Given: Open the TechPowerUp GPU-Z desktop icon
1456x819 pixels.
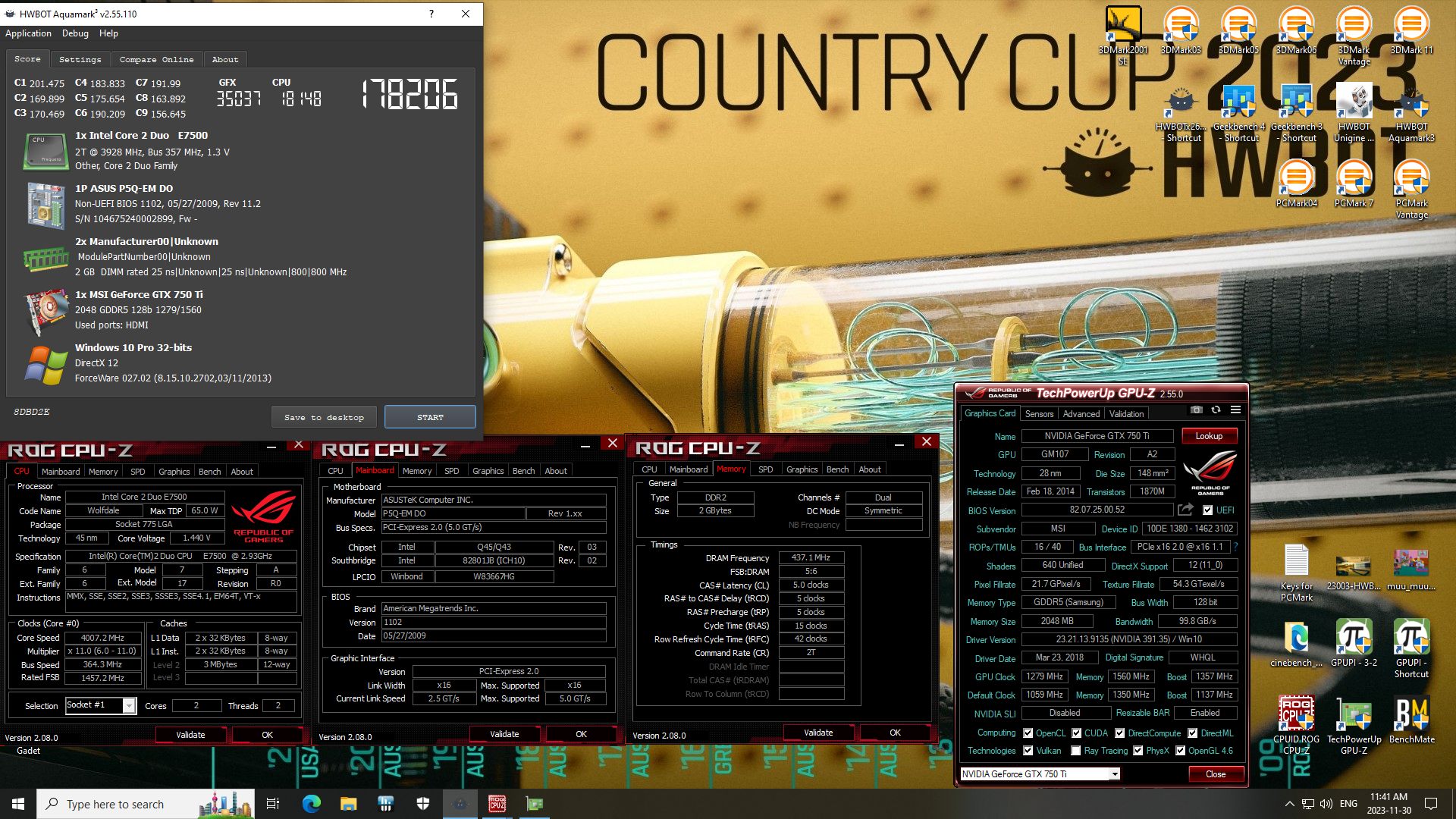Looking at the screenshot, I should coord(1354,726).
